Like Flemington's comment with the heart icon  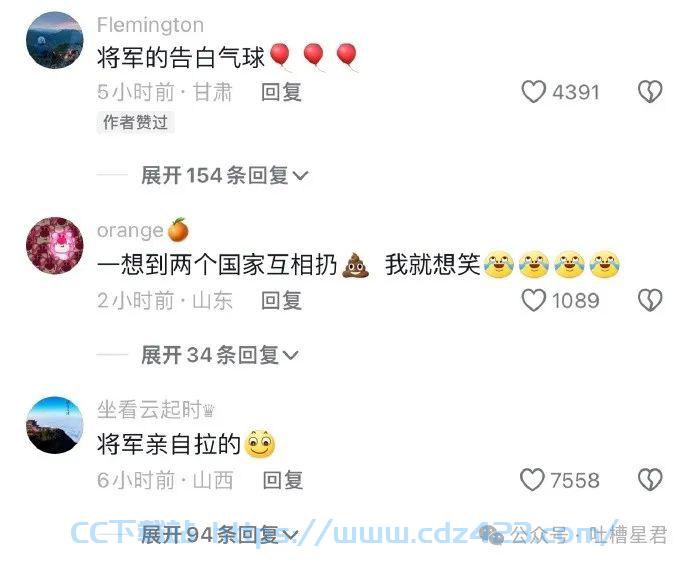tap(533, 92)
